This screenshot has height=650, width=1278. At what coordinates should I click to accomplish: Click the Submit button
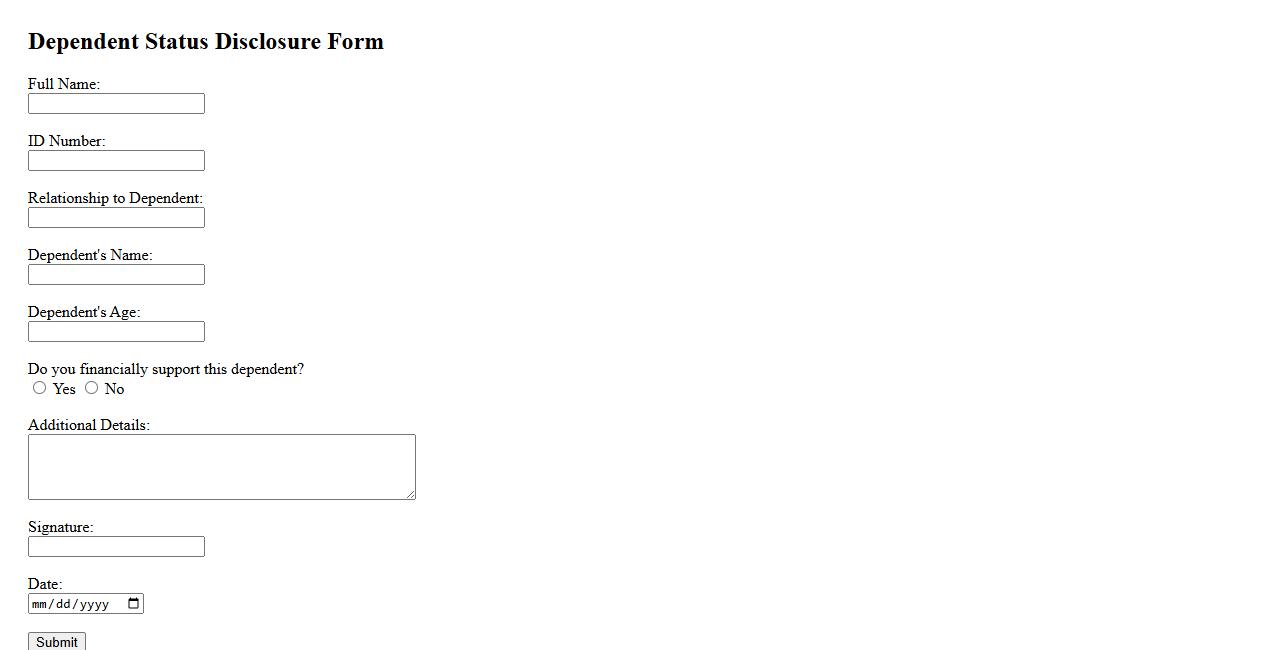[x=56, y=642]
